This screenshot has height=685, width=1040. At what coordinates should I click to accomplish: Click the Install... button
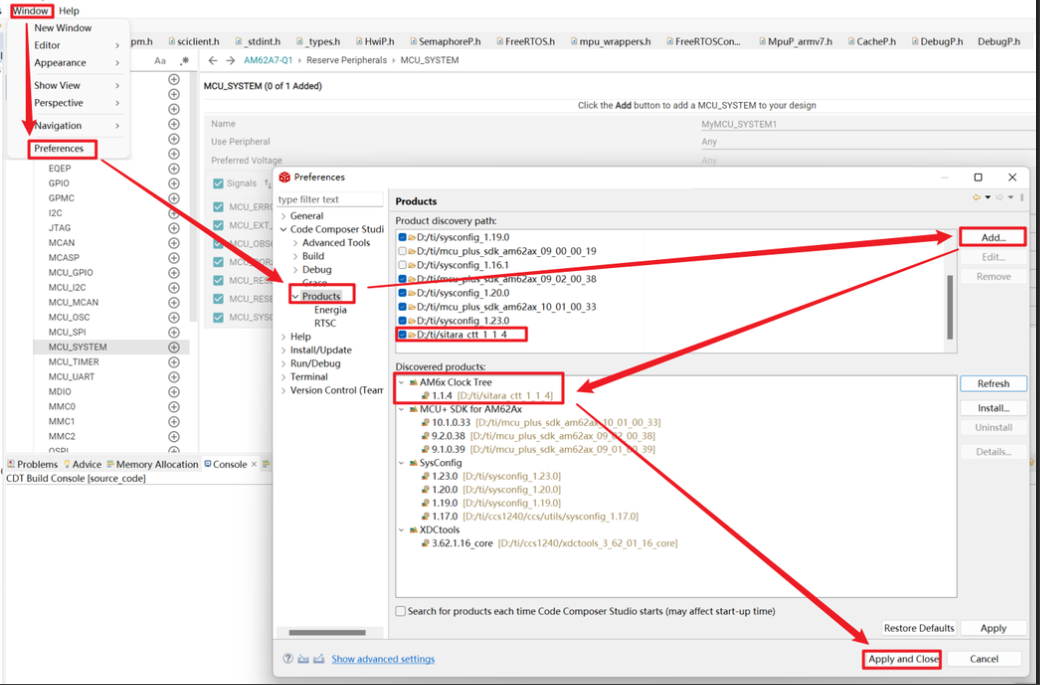[x=993, y=408]
